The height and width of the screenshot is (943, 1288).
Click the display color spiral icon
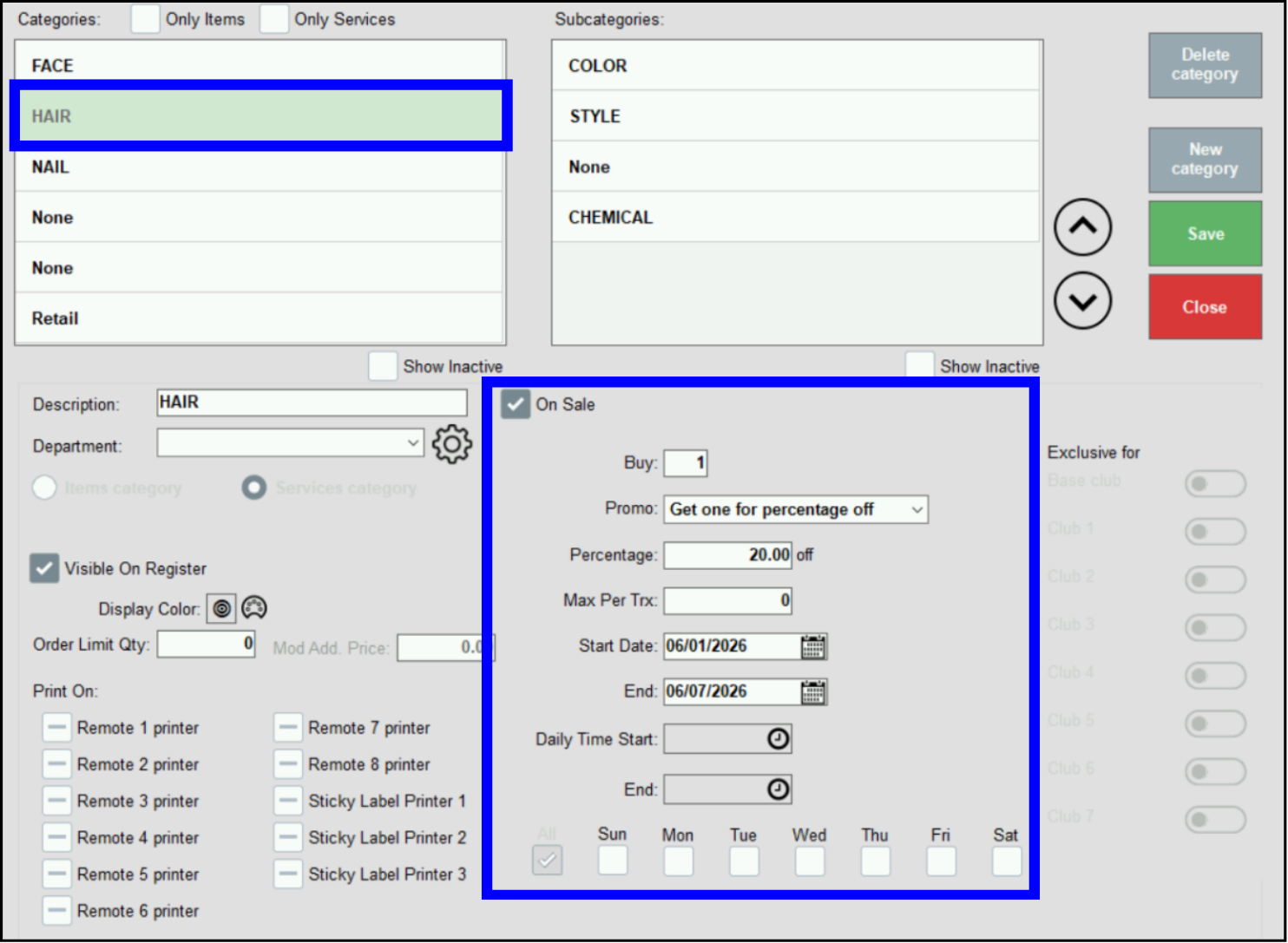click(x=222, y=609)
